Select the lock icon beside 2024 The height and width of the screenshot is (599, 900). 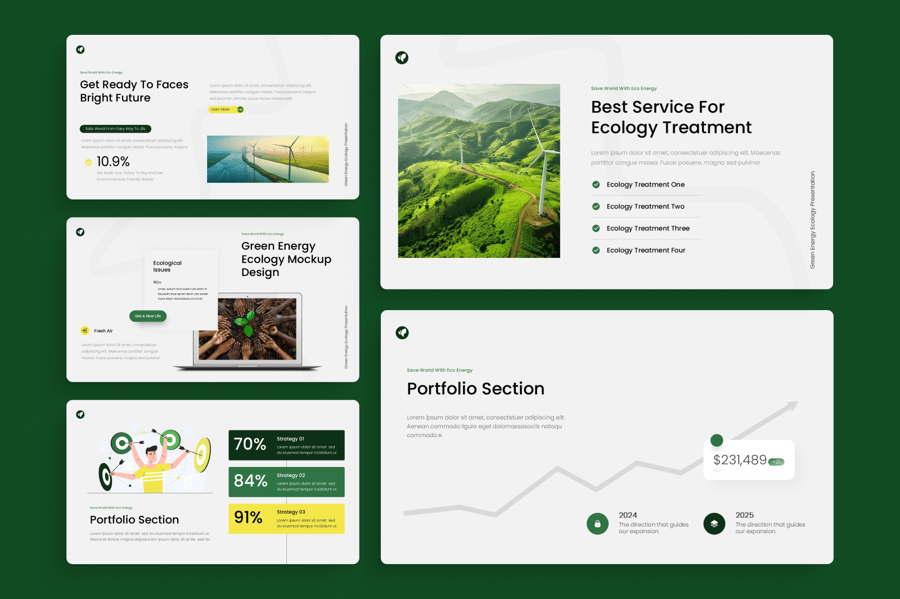coord(598,523)
